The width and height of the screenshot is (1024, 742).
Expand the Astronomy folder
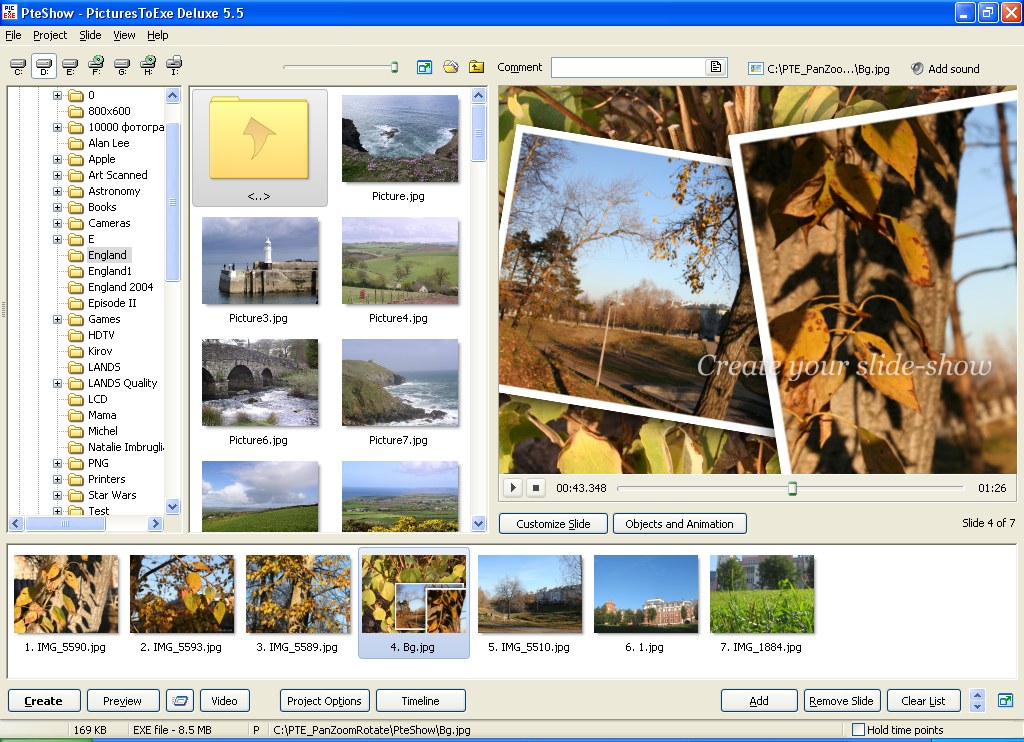click(57, 191)
